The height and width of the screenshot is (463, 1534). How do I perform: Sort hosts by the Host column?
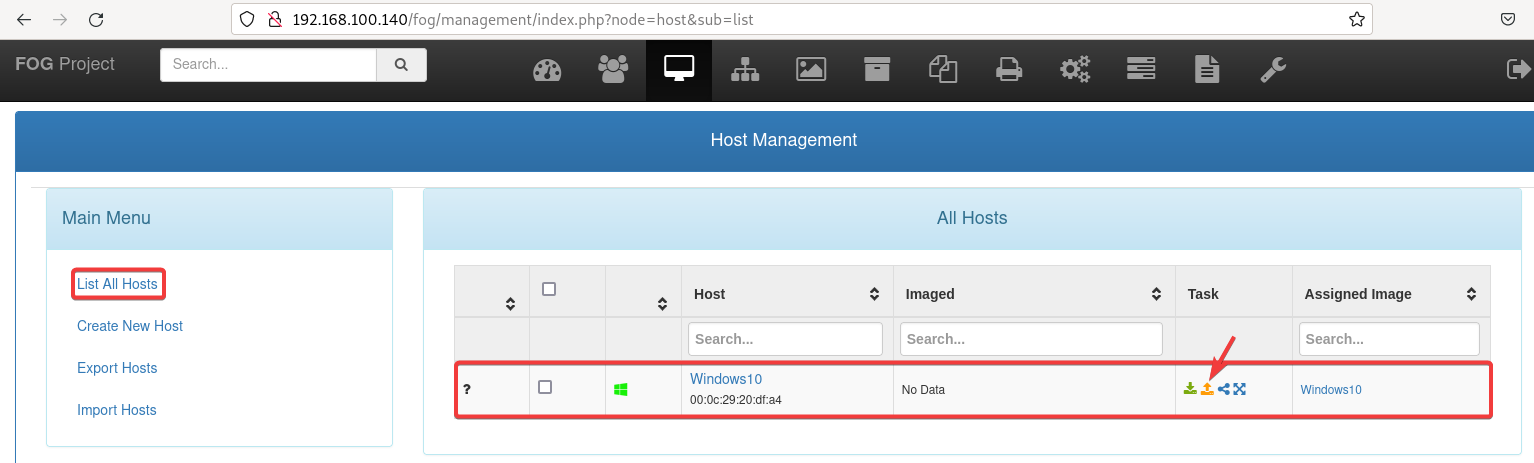click(x=874, y=294)
